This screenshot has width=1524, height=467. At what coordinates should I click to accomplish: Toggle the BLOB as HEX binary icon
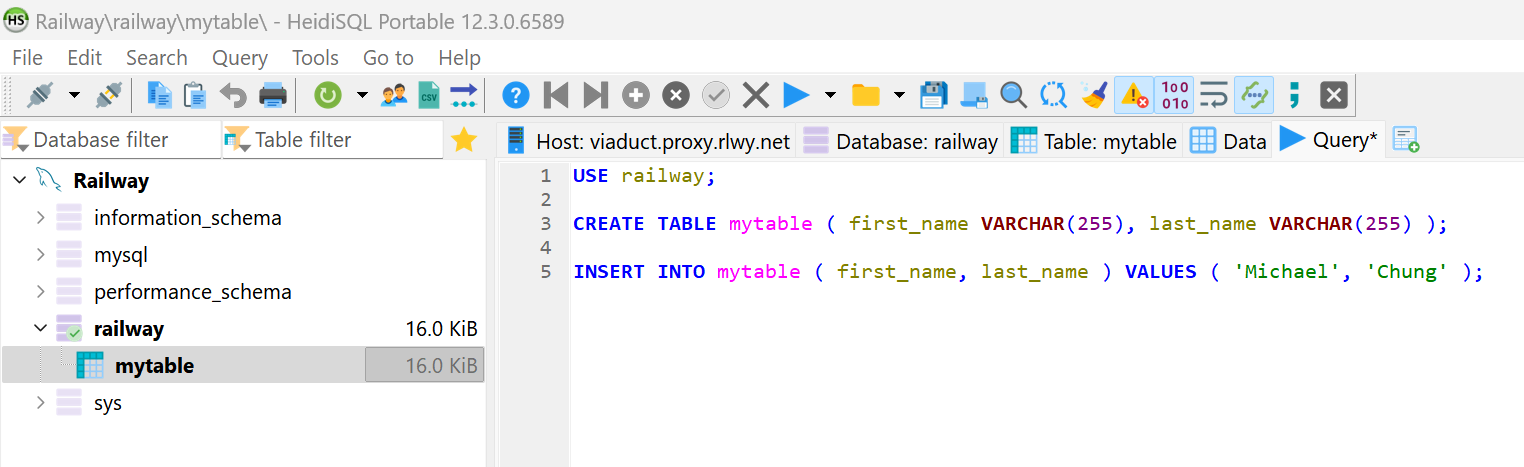click(1175, 95)
